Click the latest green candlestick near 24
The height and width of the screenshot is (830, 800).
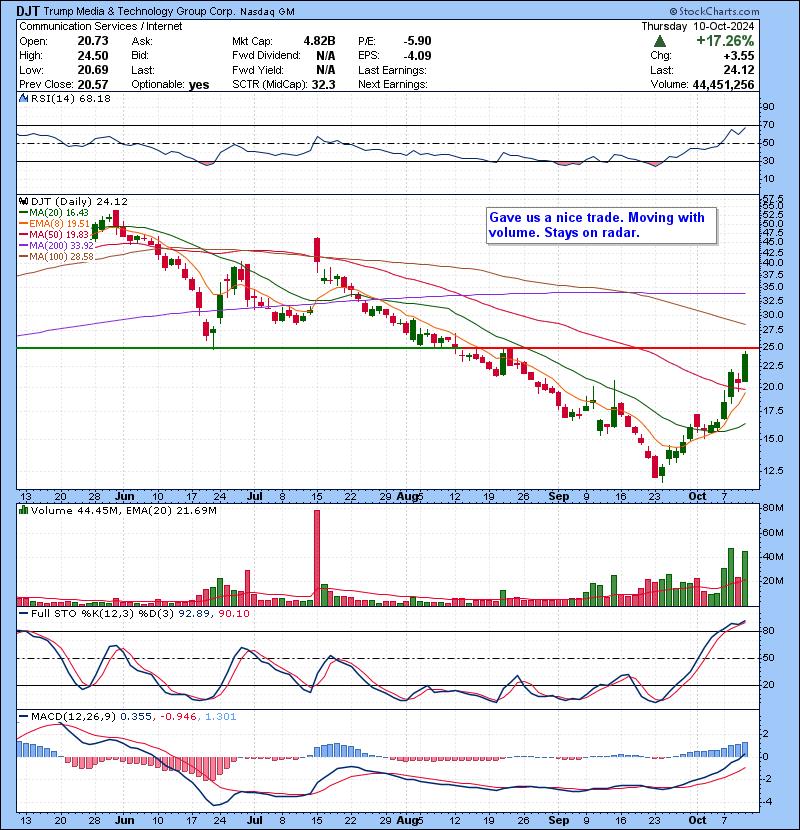click(745, 367)
